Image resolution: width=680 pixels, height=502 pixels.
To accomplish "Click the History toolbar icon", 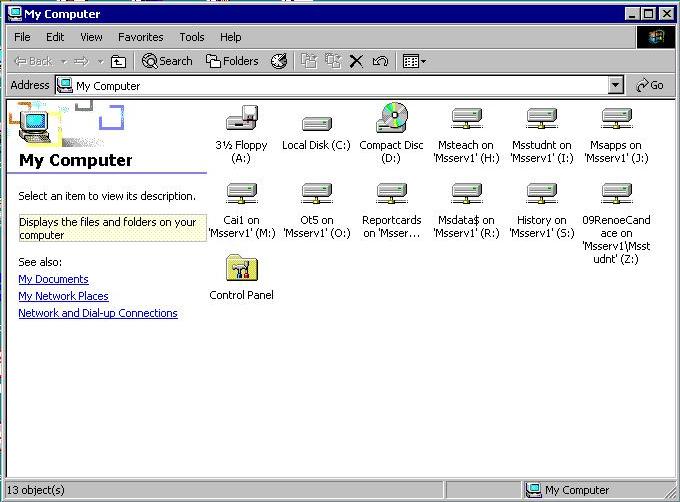I will [279, 61].
